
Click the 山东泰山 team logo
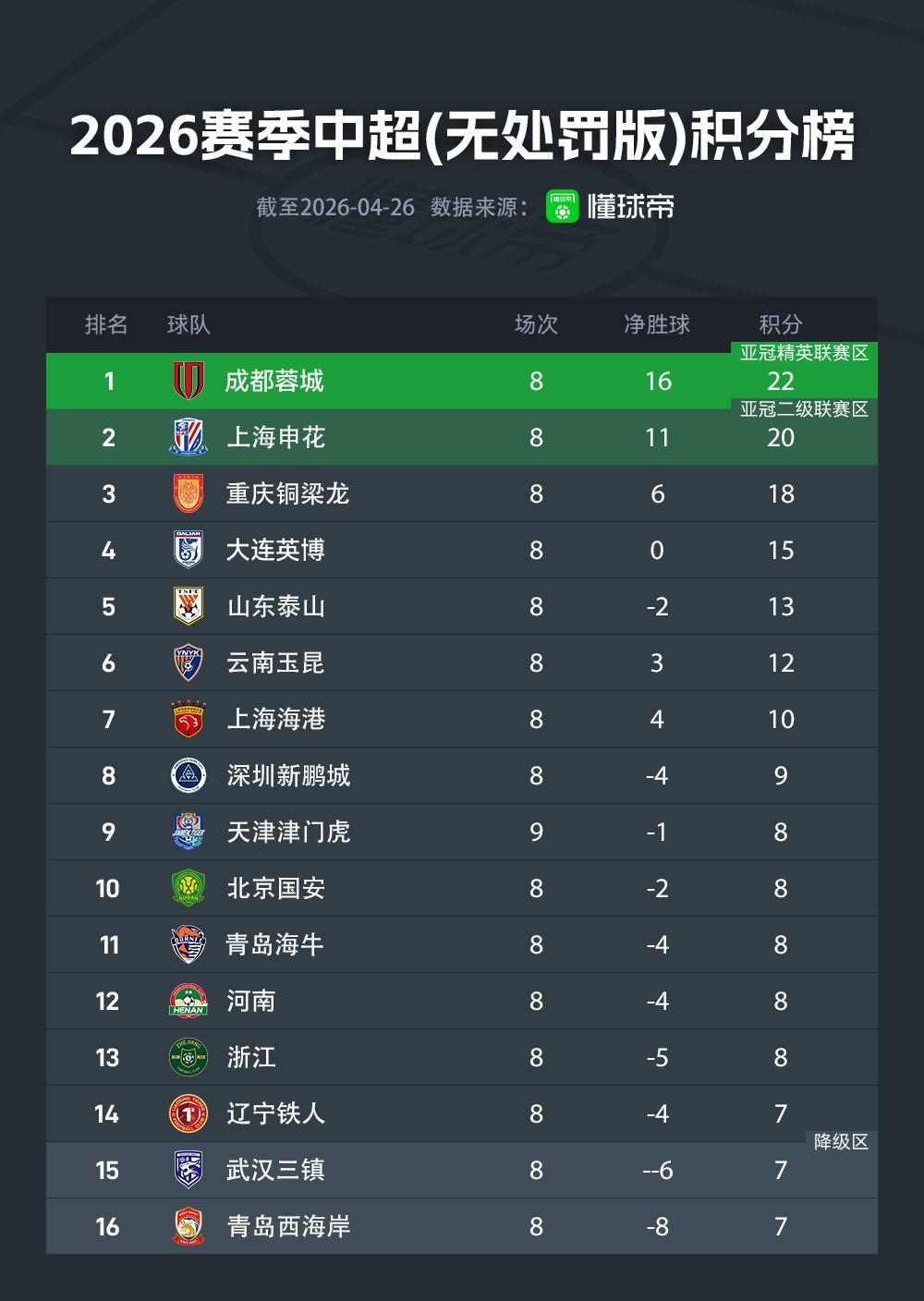click(x=188, y=606)
